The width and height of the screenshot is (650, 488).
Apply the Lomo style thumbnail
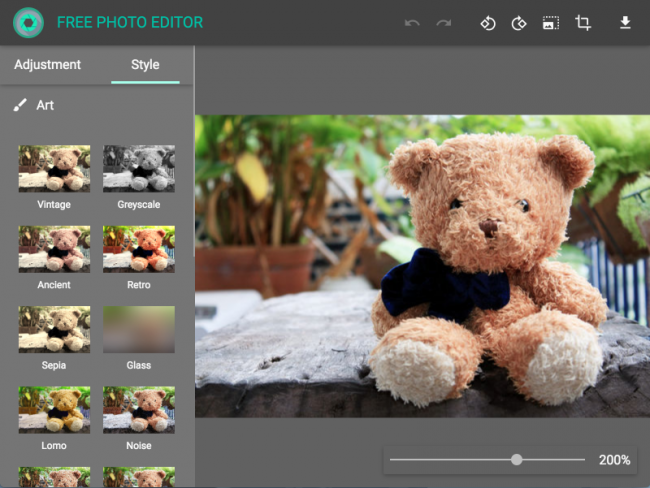54,410
